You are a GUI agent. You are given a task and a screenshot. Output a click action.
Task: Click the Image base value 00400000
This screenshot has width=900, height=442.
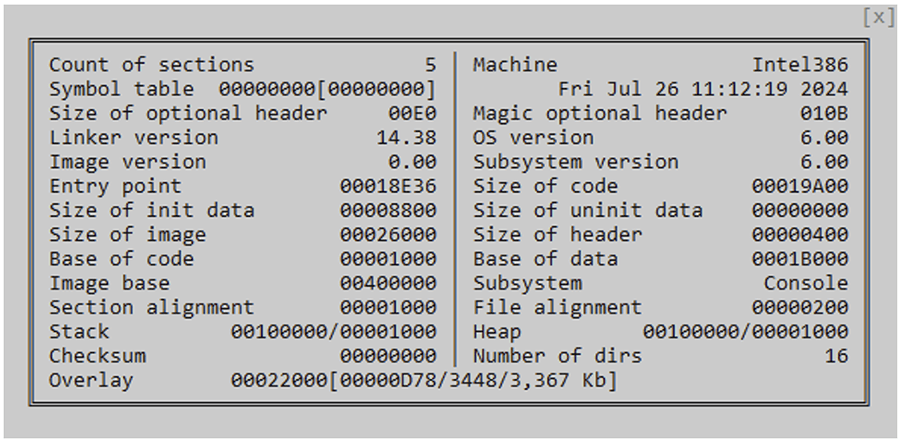388,283
